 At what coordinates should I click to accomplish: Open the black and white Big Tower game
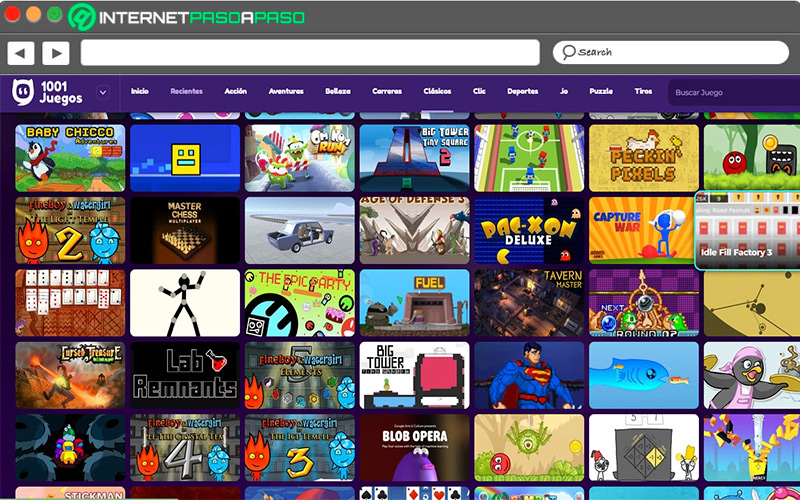(414, 376)
